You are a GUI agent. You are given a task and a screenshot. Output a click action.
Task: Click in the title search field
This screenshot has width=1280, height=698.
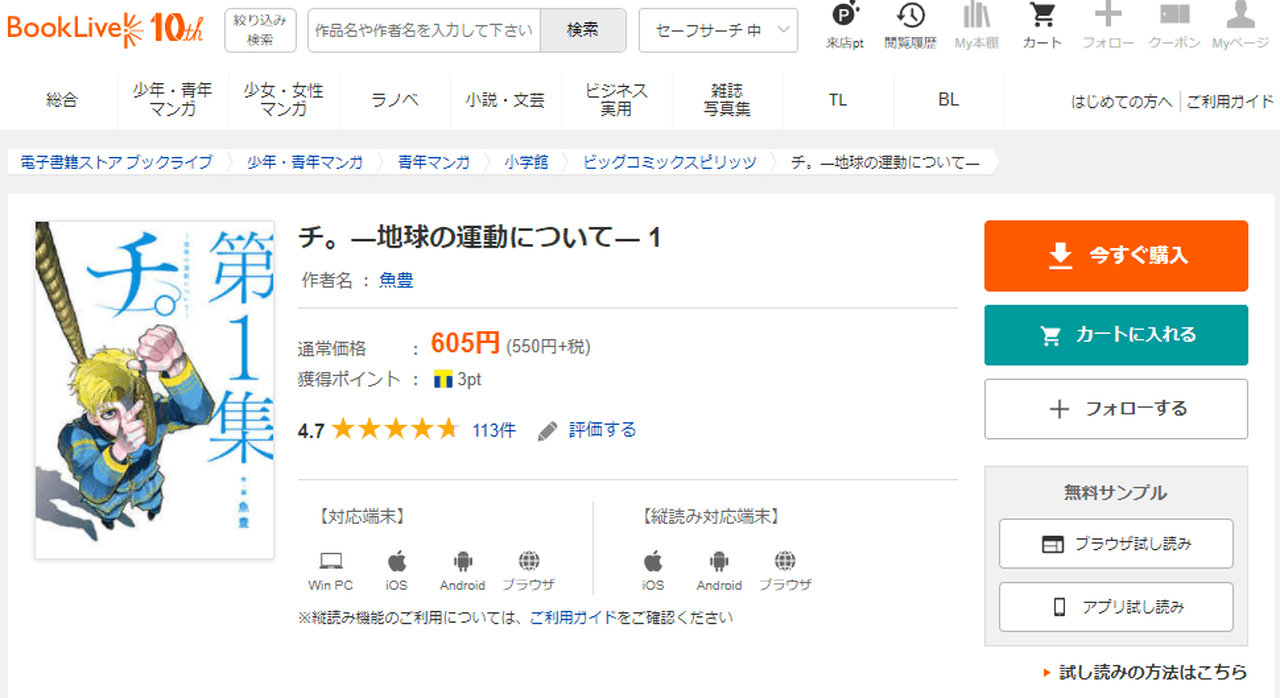click(424, 30)
